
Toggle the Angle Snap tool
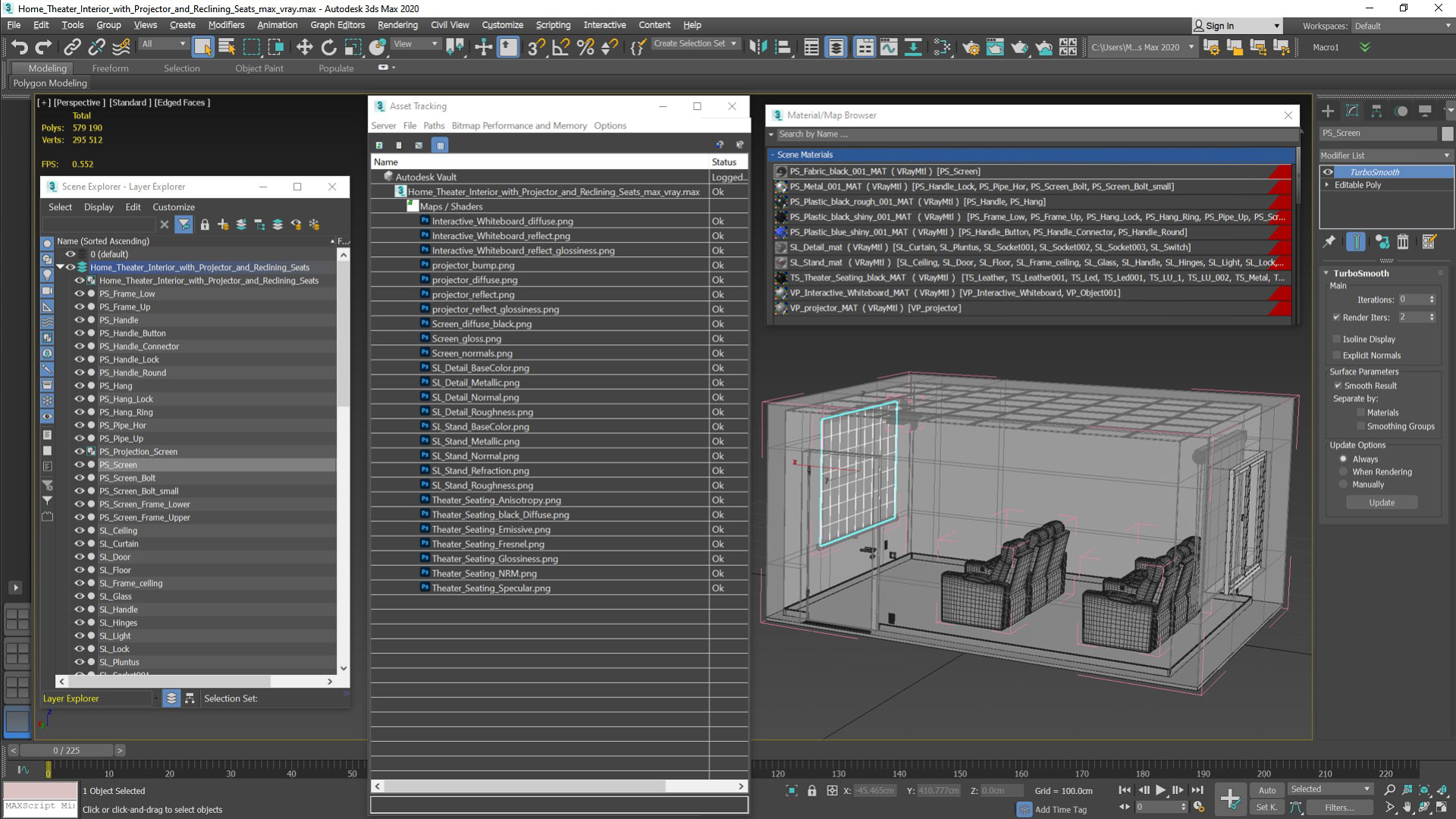pos(560,47)
